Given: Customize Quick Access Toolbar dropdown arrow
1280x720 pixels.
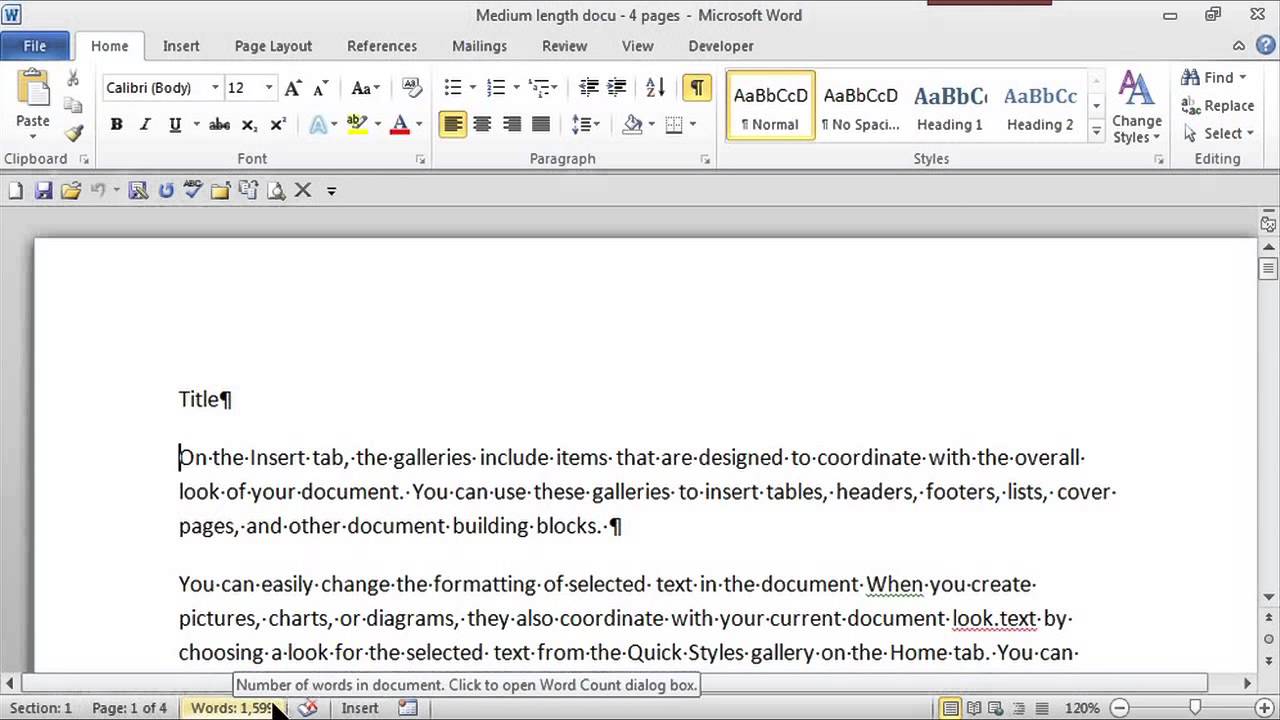Looking at the screenshot, I should coord(331,190).
